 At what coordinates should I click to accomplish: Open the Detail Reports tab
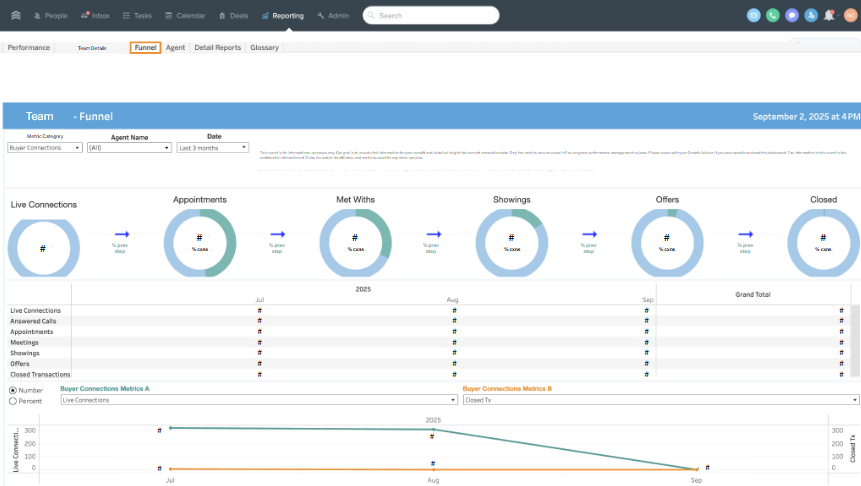pyautogui.click(x=217, y=47)
